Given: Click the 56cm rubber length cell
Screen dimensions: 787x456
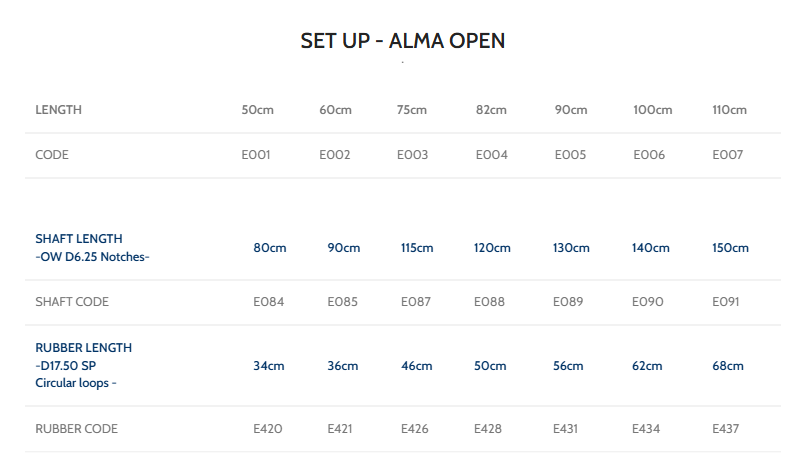Looking at the screenshot, I should [568, 366].
